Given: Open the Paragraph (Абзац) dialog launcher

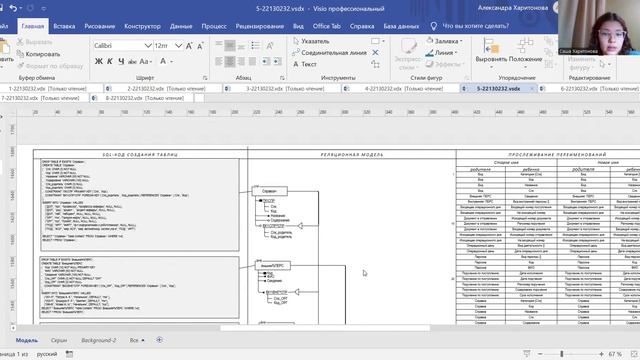Looking at the screenshot, I should (x=282, y=78).
